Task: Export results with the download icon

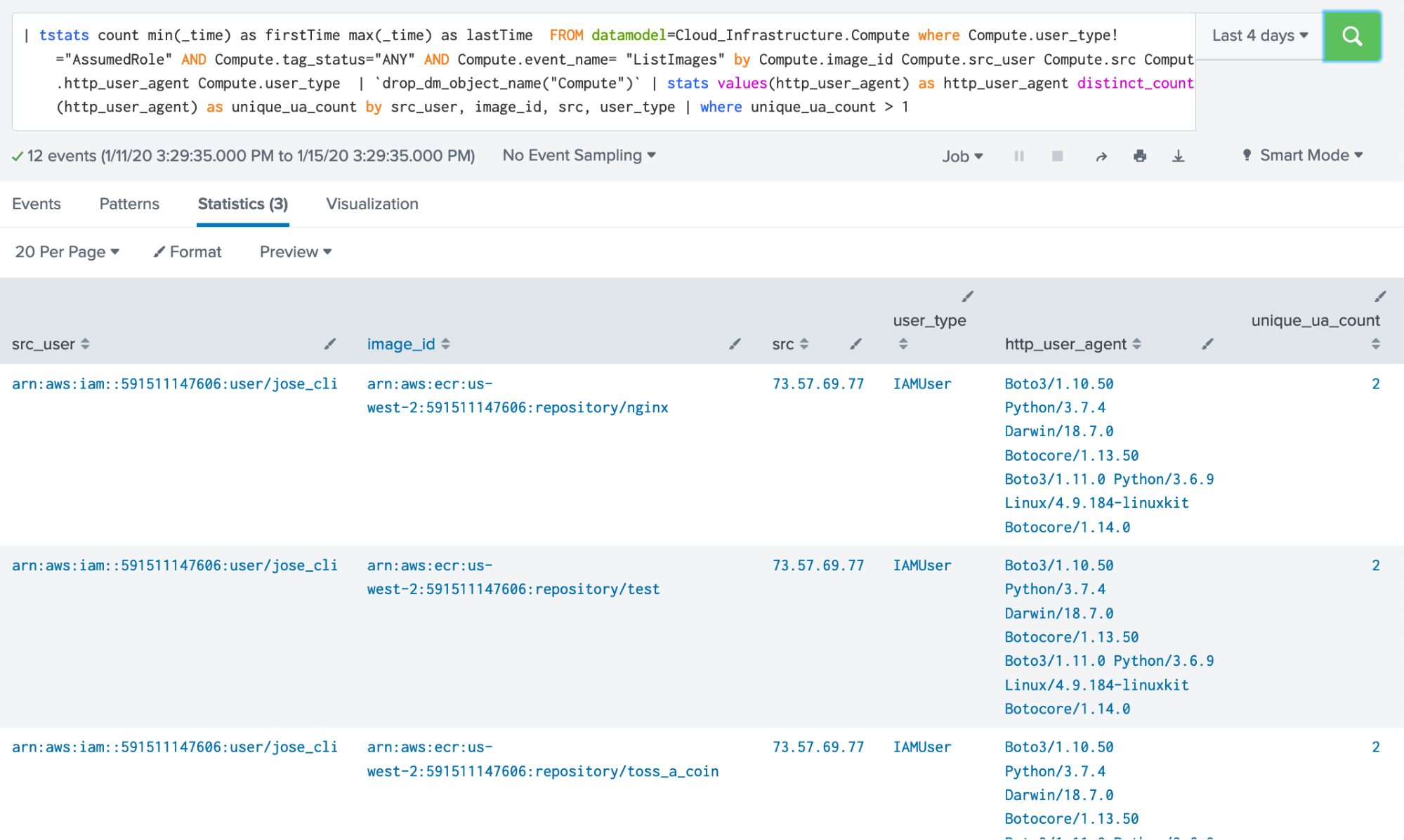Action: [1179, 156]
